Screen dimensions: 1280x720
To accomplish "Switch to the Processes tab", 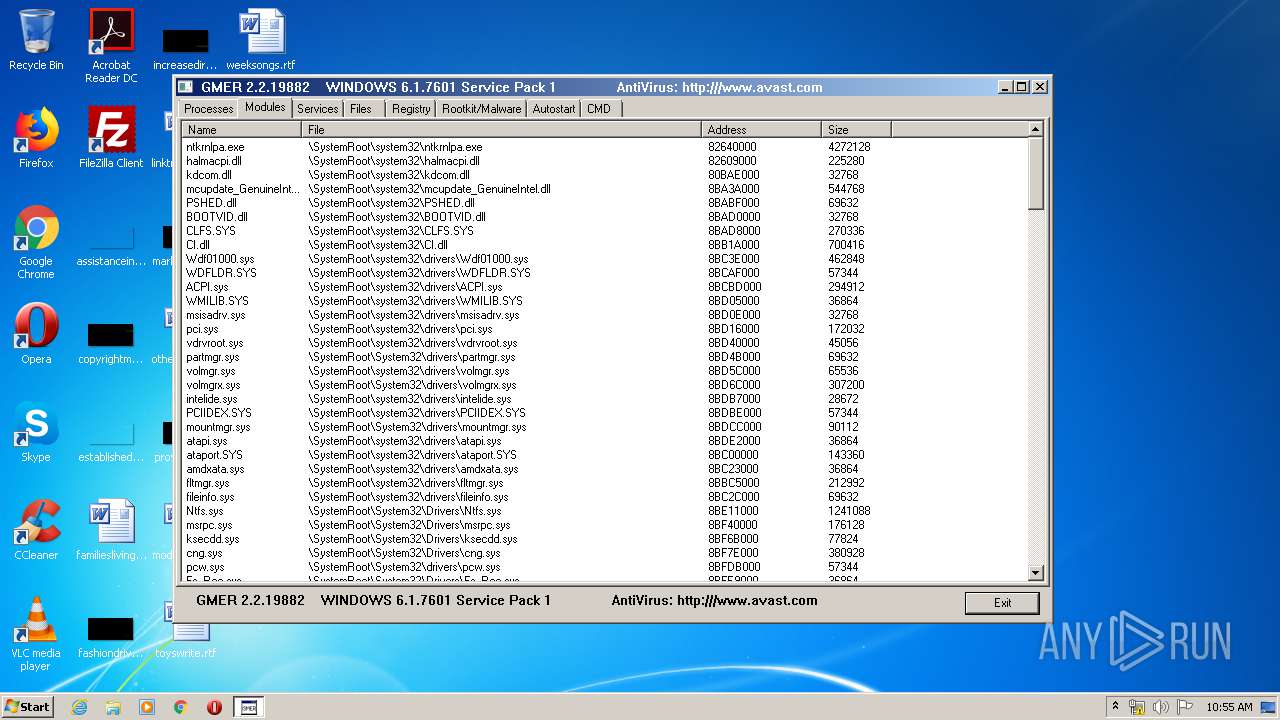I will click(209, 109).
